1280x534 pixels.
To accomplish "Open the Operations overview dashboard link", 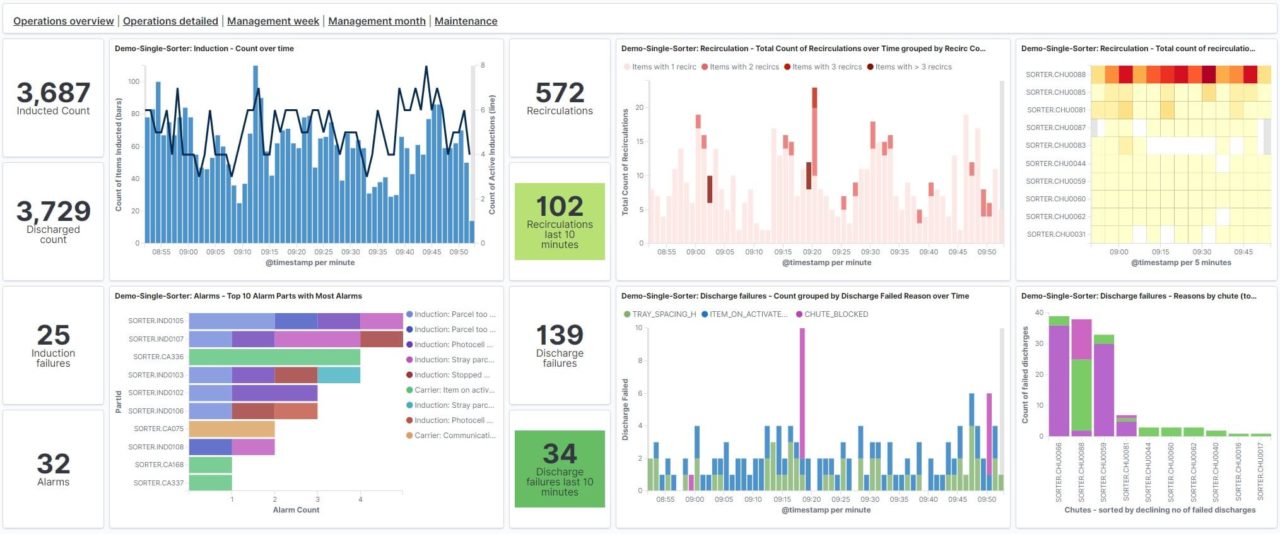I will (63, 21).
